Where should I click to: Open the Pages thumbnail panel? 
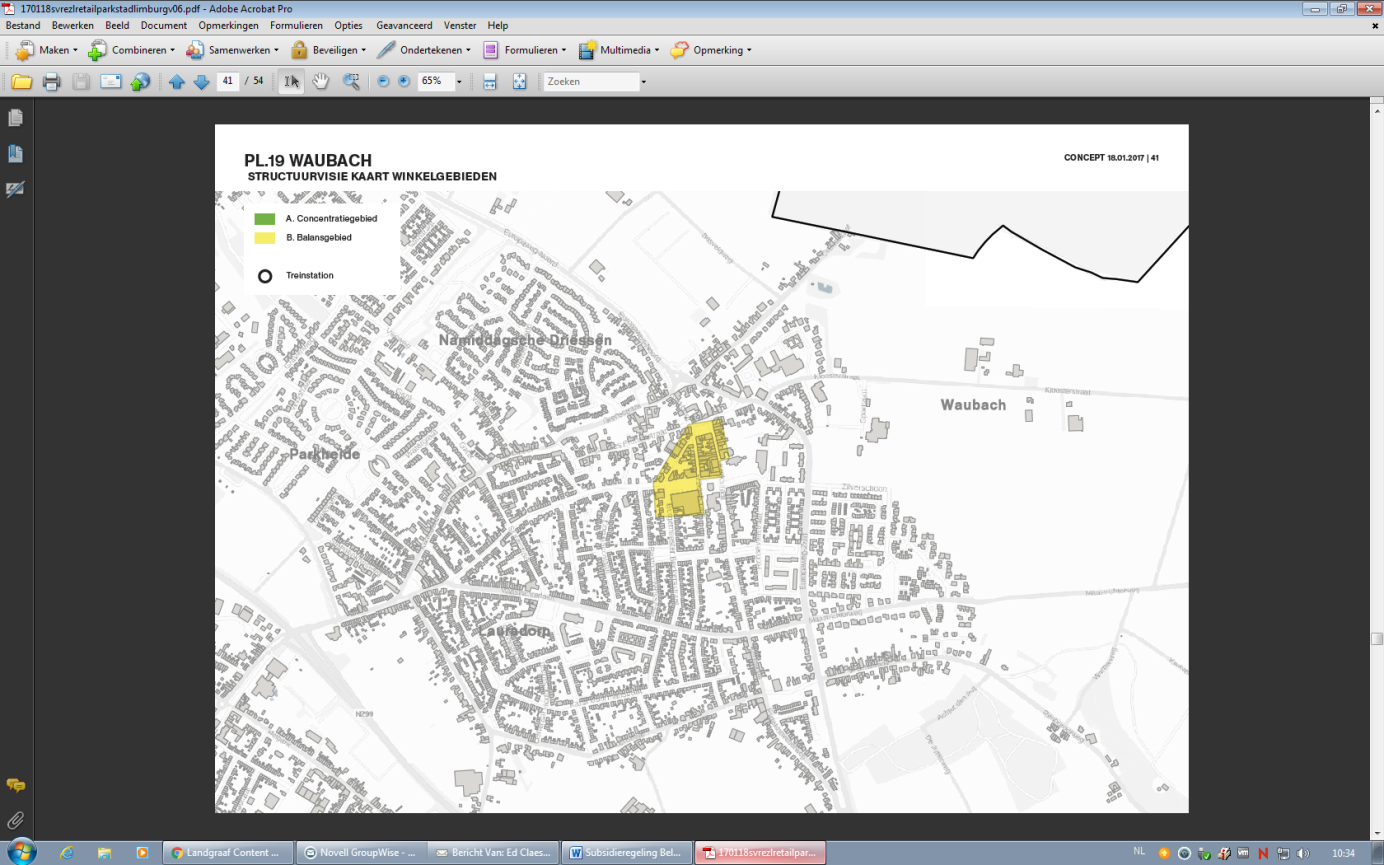click(x=15, y=118)
